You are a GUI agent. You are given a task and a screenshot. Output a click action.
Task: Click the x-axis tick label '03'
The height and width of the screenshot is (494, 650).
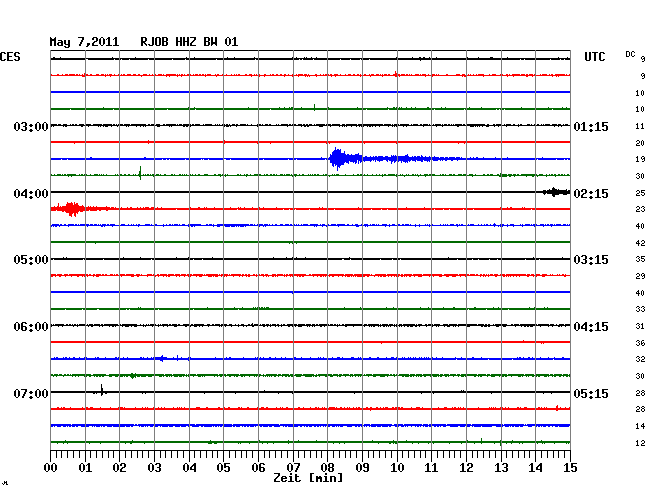click(x=154, y=468)
